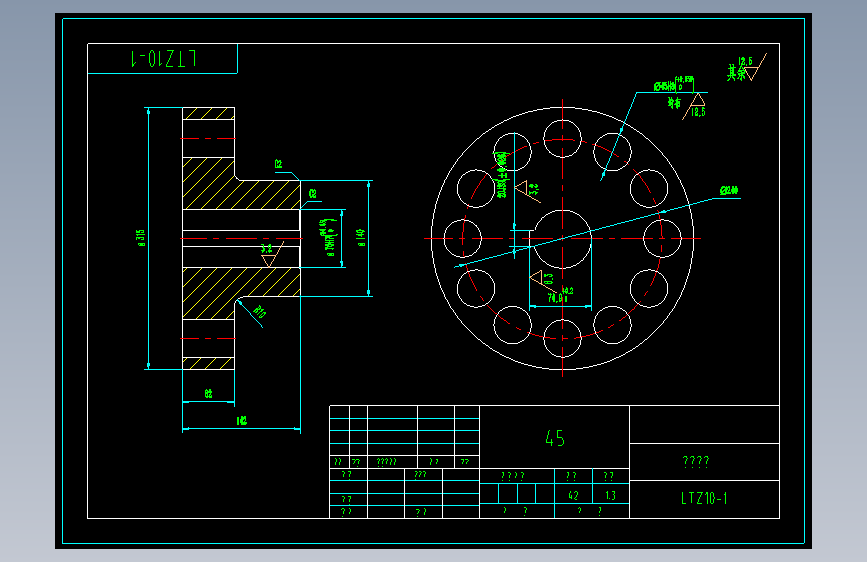Click the LTZ10-1 drawing number in title block
867x562 pixels.
(704, 498)
